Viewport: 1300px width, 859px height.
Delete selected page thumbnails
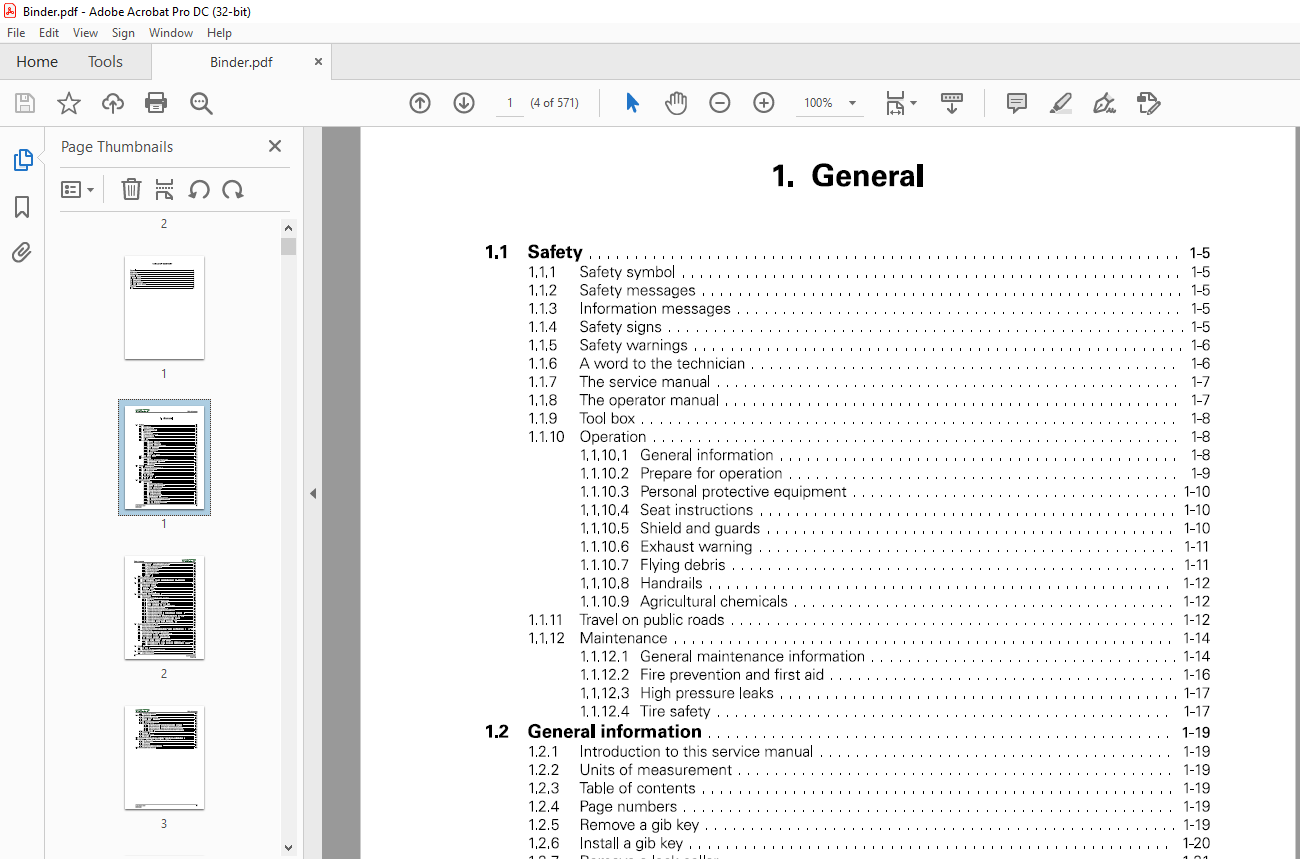tap(131, 189)
